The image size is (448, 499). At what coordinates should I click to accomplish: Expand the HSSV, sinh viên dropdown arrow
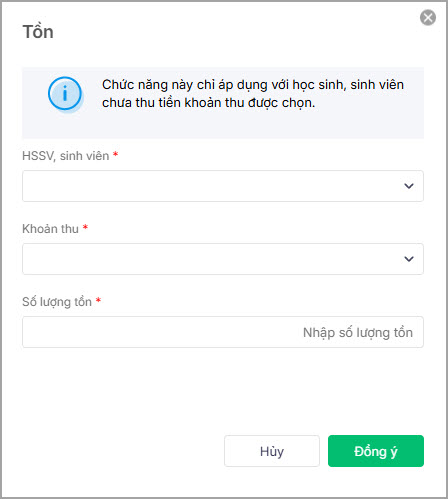(x=409, y=186)
